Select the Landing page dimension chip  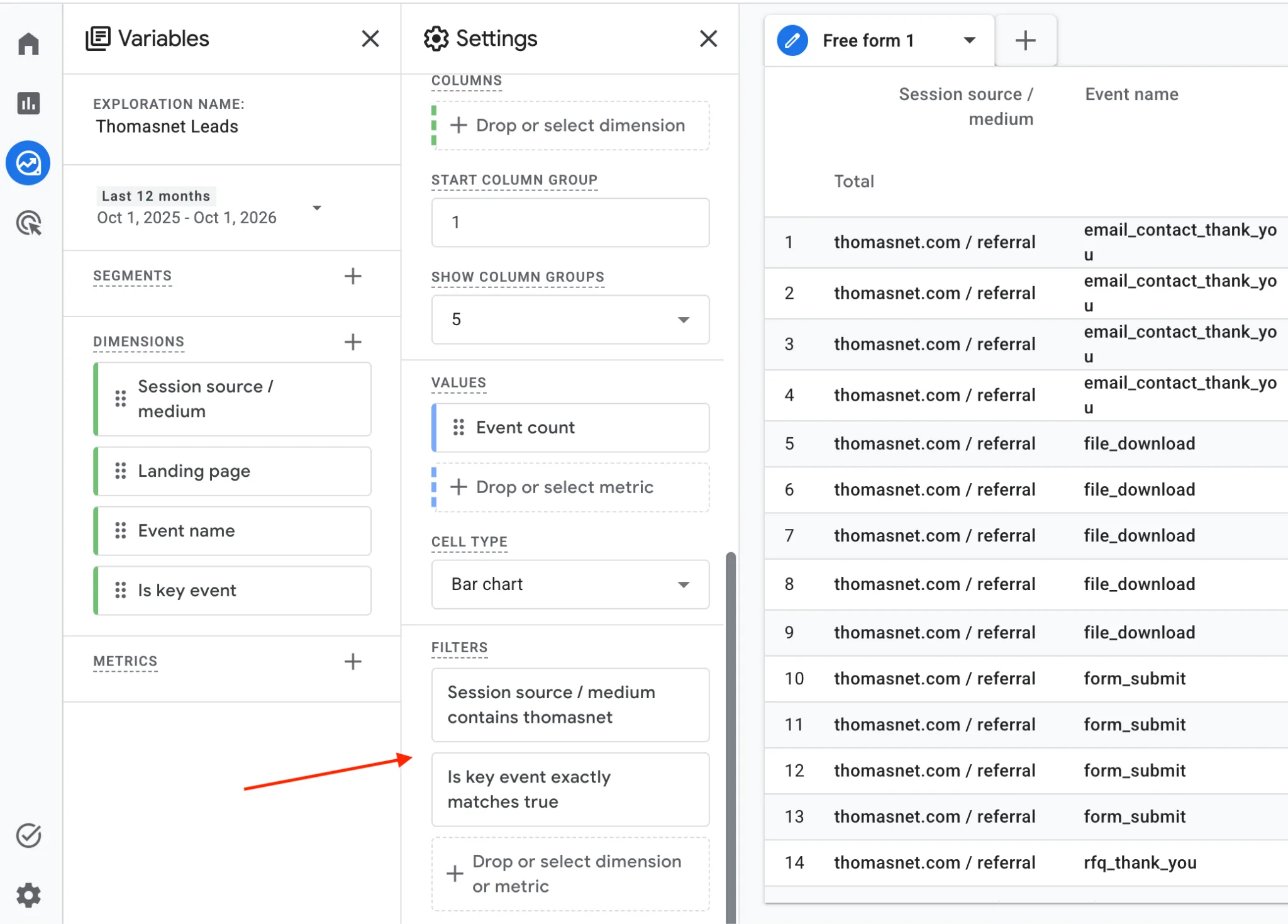click(232, 471)
